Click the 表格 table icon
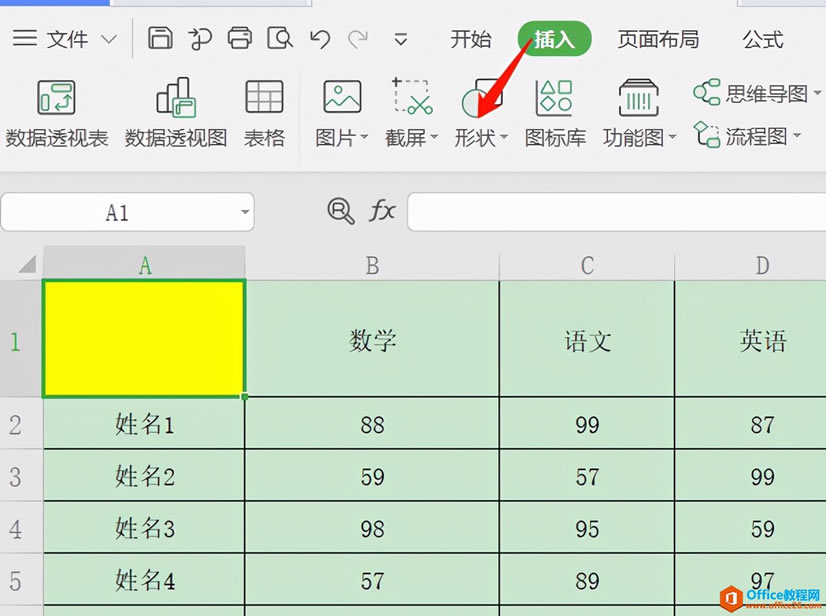This screenshot has width=826, height=616. click(264, 113)
